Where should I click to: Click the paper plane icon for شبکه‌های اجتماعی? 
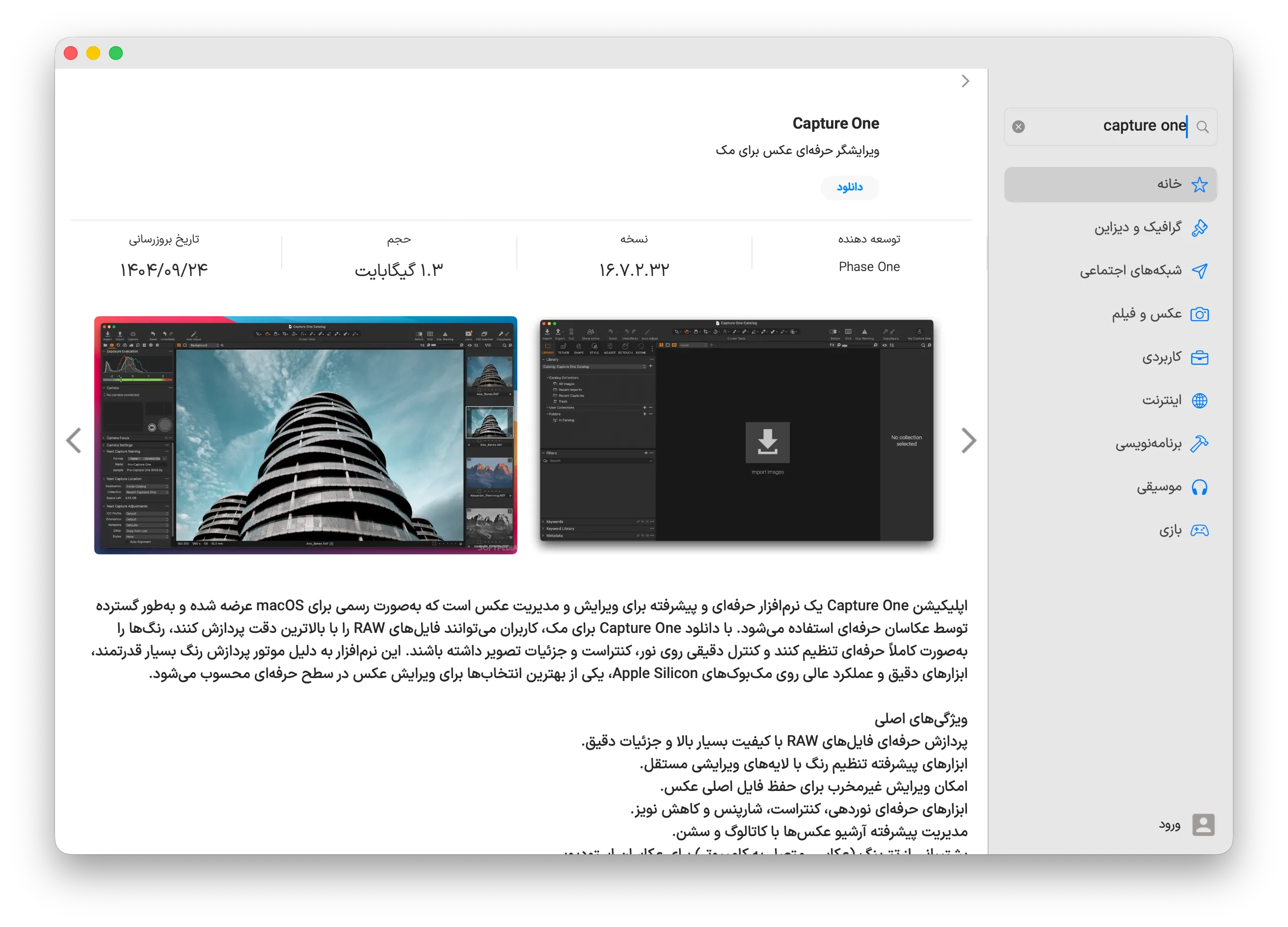[1201, 271]
